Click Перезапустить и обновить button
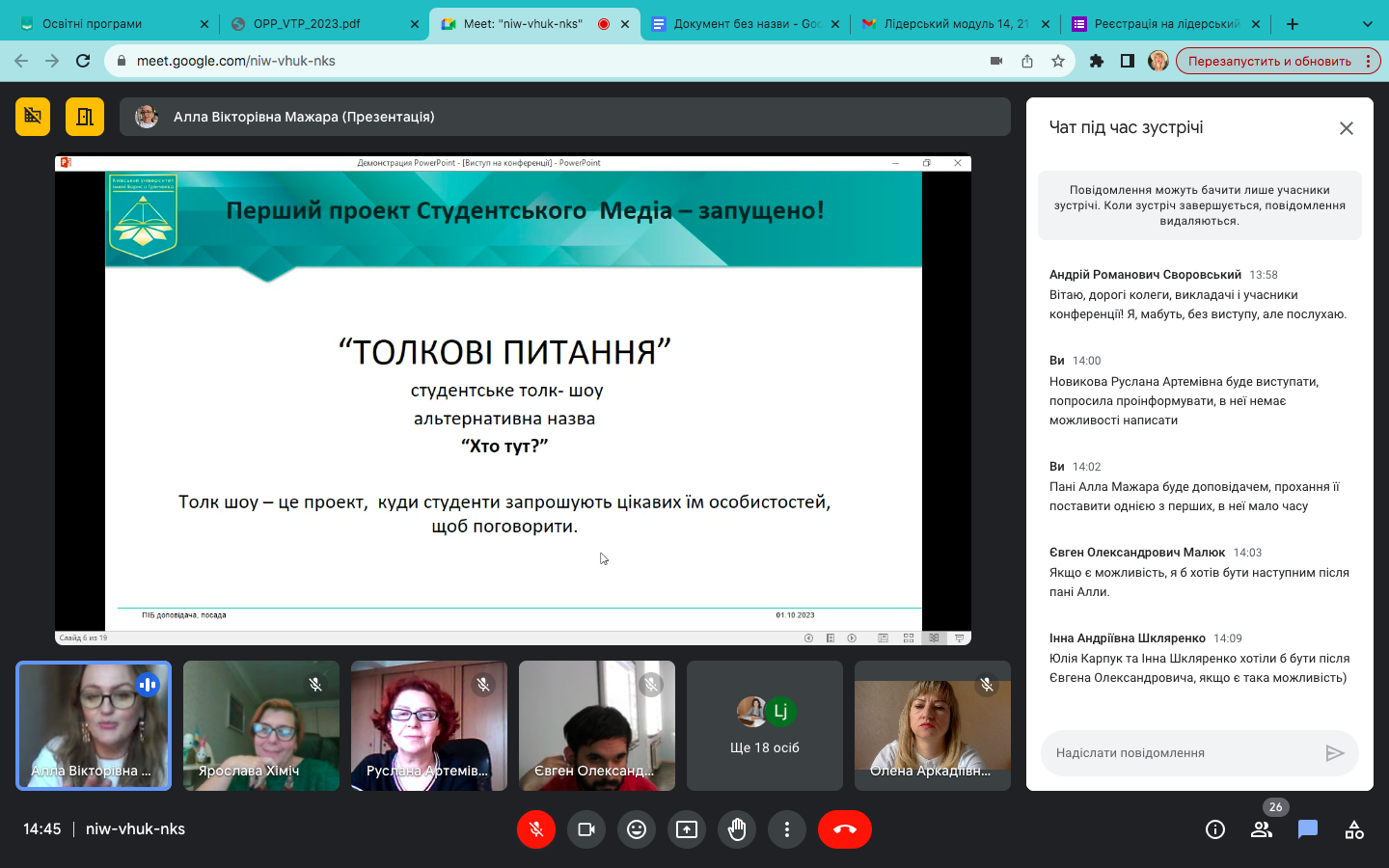1389x868 pixels. [x=1269, y=61]
